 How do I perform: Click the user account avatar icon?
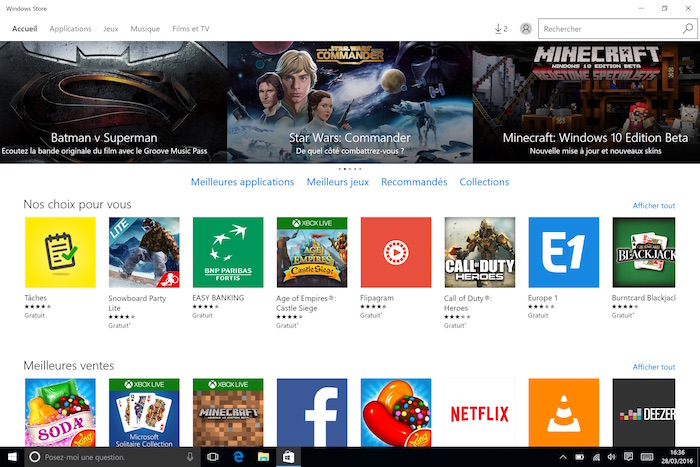click(526, 29)
